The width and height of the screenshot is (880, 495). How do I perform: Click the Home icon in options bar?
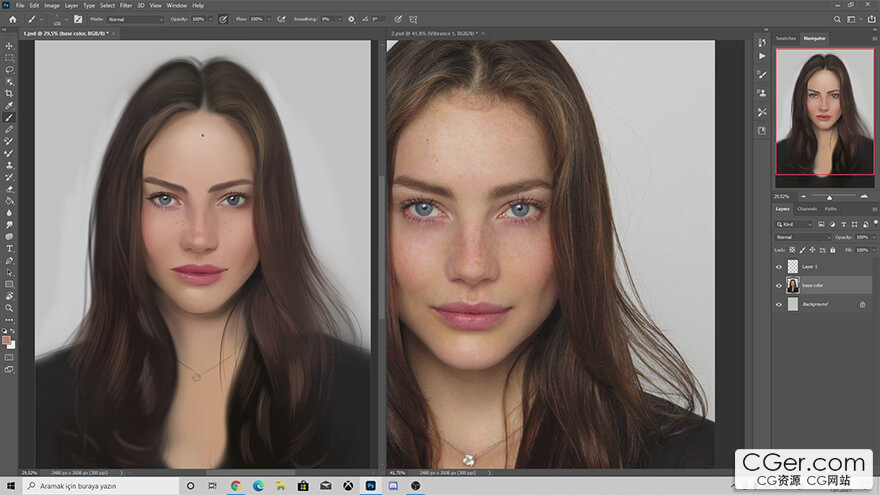click(x=13, y=19)
